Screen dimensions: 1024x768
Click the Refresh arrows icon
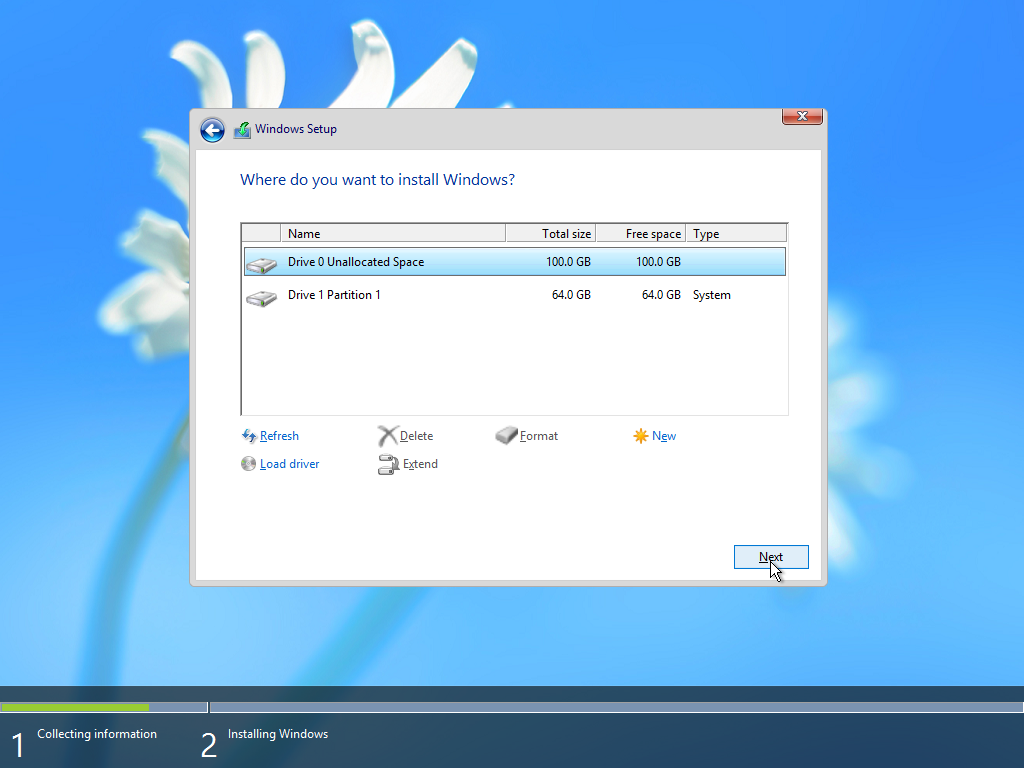pos(249,436)
